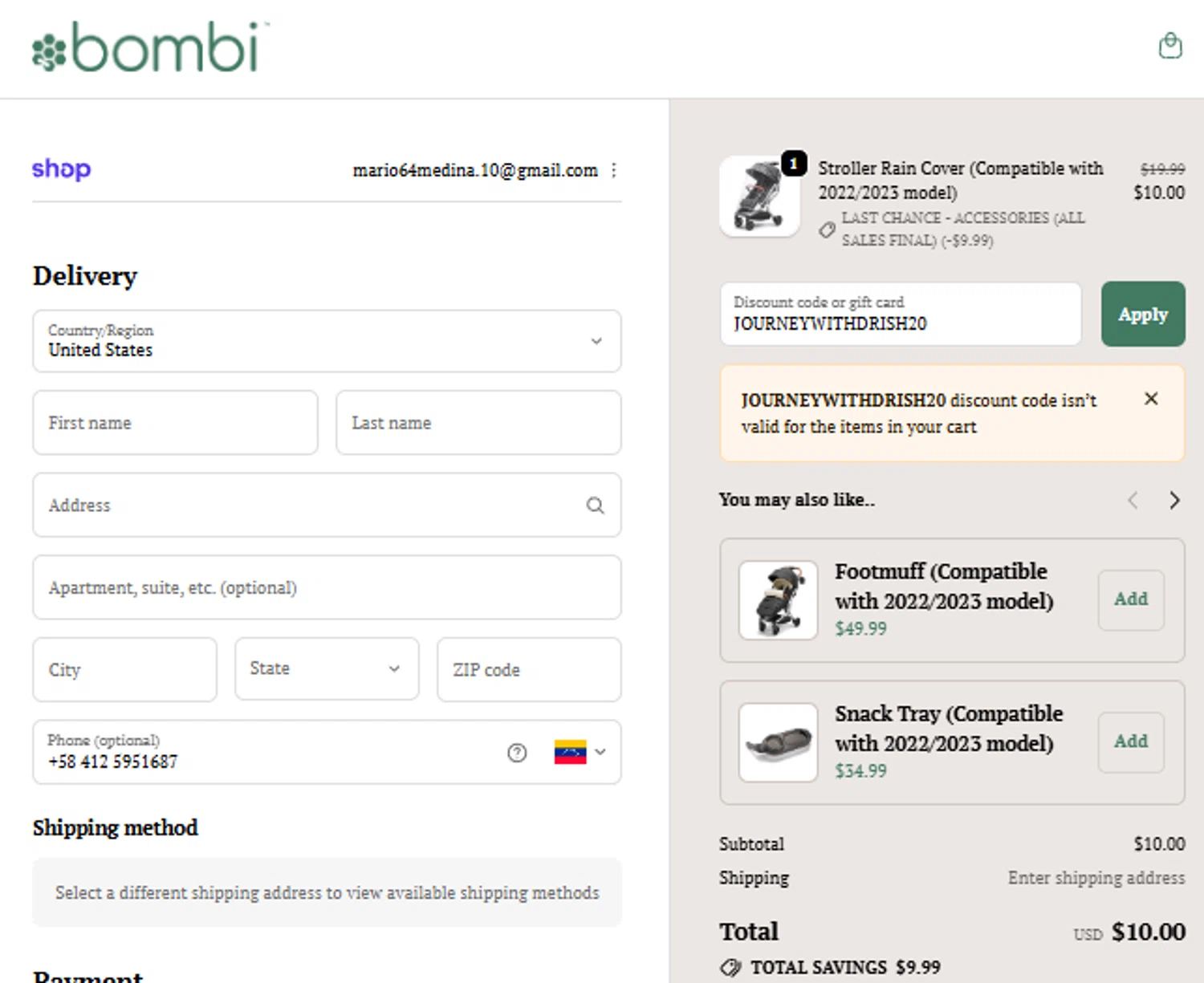Apply the discount code
This screenshot has height=983, width=1204.
[x=1143, y=314]
